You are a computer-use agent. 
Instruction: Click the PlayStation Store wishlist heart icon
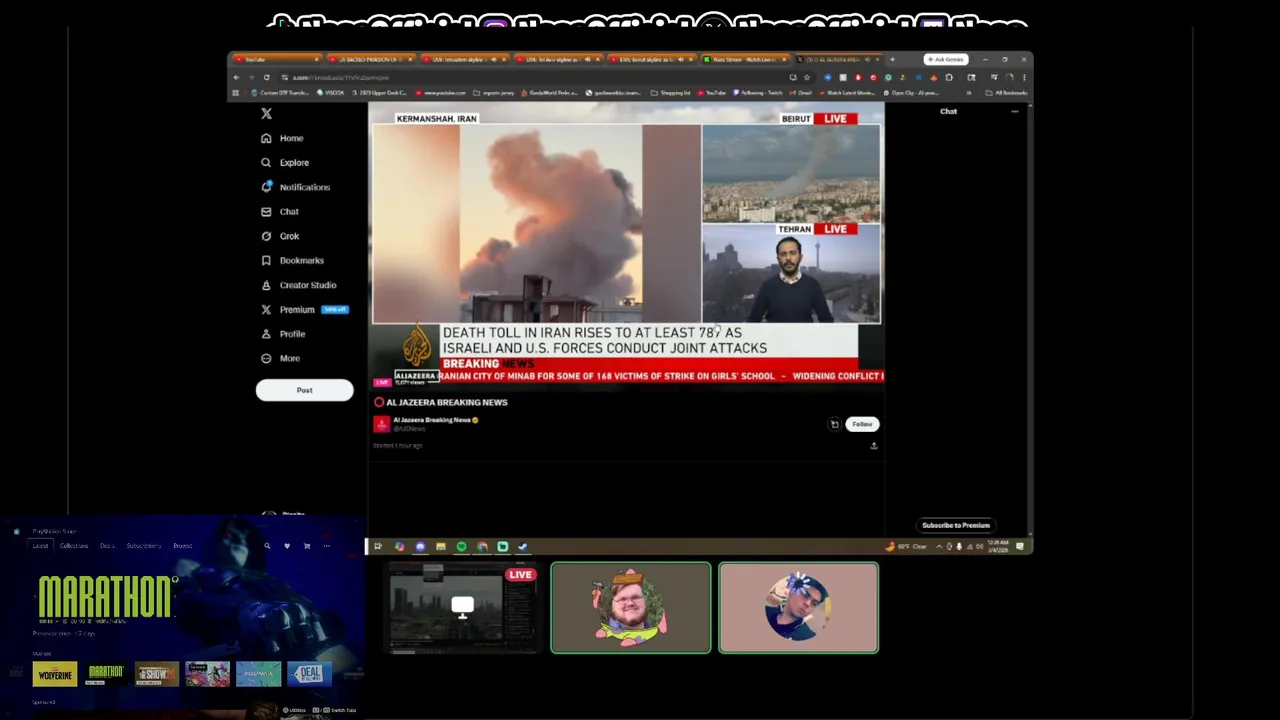click(x=287, y=546)
